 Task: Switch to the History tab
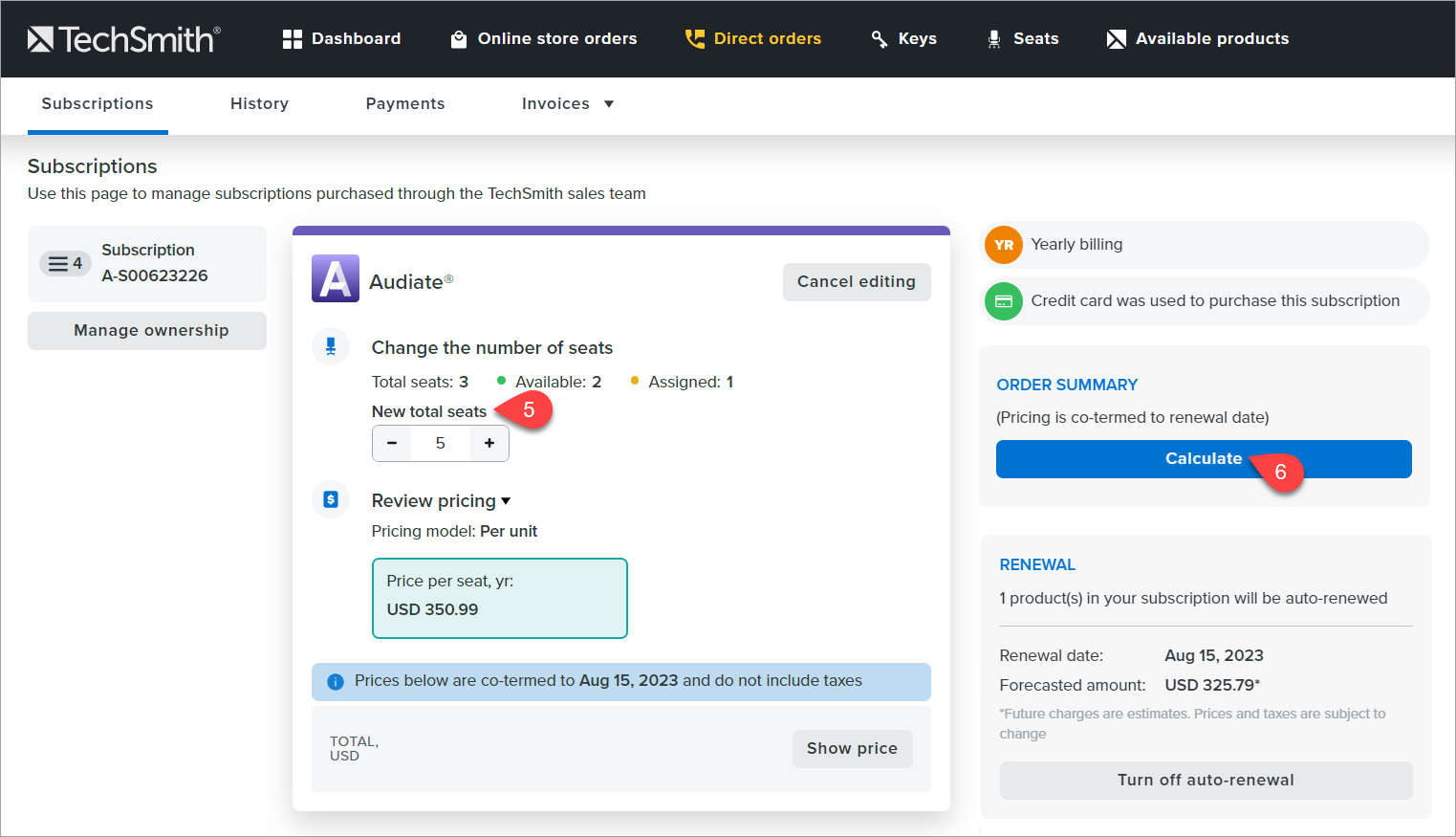(x=259, y=103)
